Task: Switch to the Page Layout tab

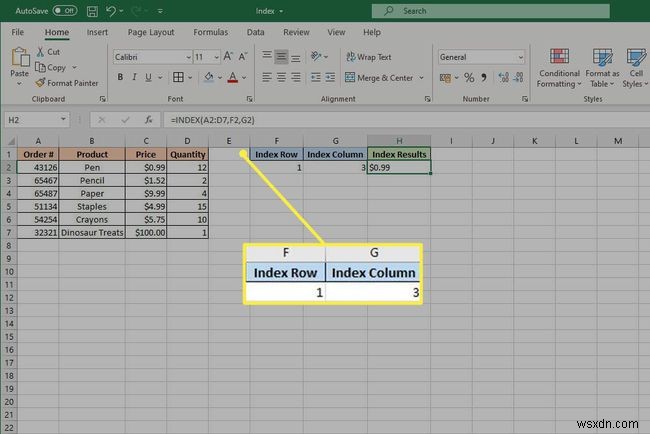Action: pos(151,32)
